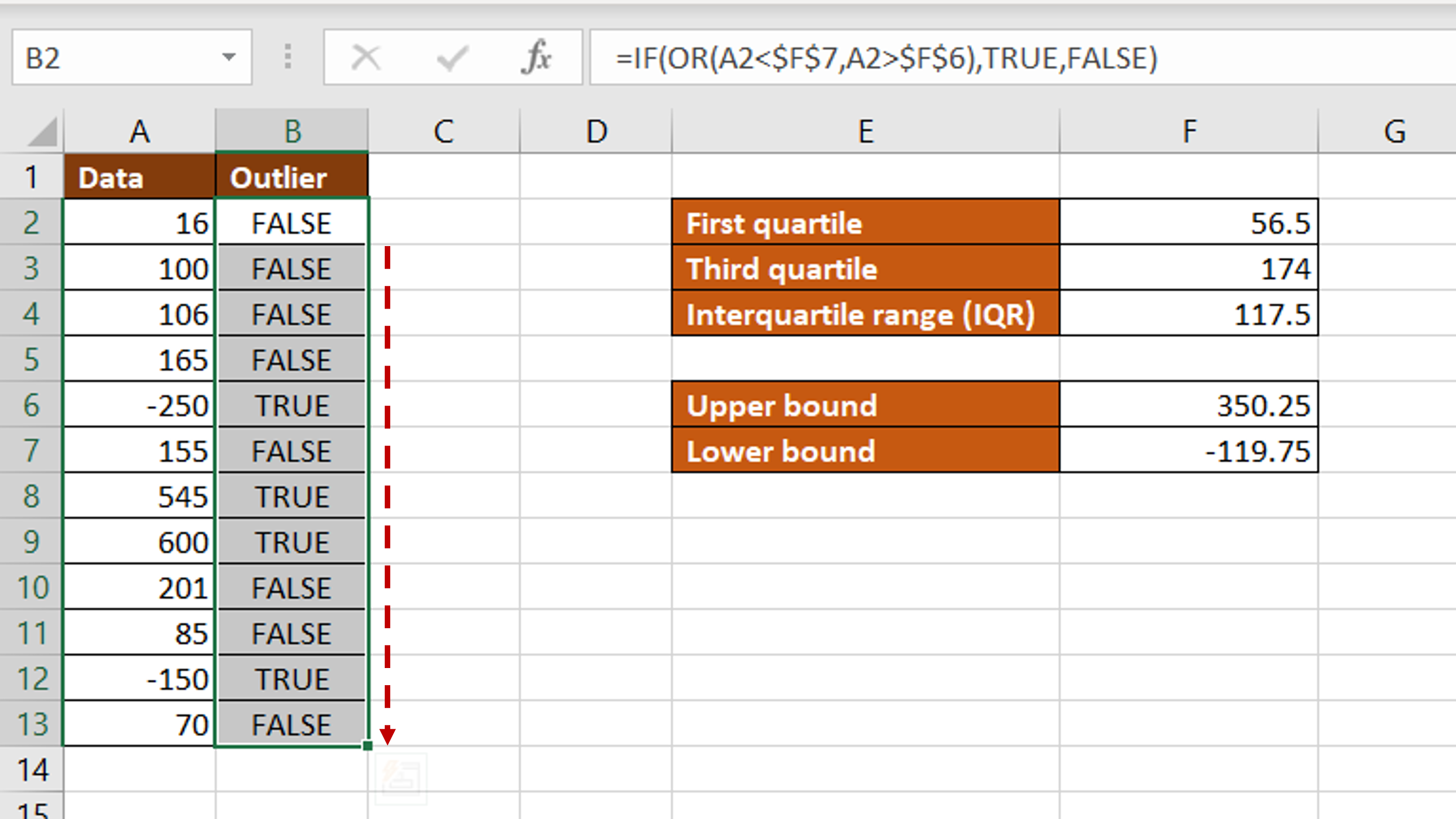
Task: Select column B header
Action: 292,131
